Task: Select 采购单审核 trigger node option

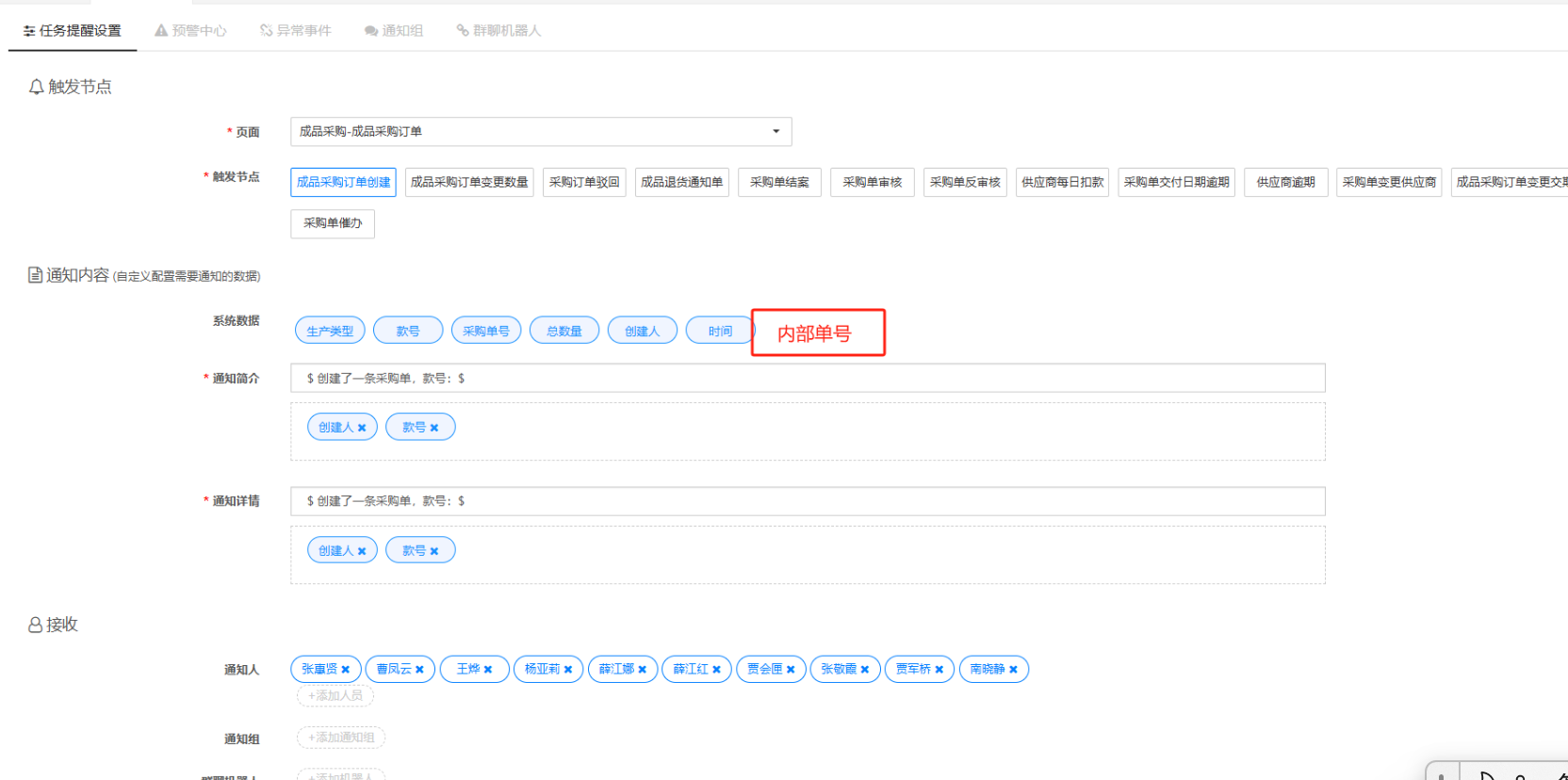Action: [872, 182]
